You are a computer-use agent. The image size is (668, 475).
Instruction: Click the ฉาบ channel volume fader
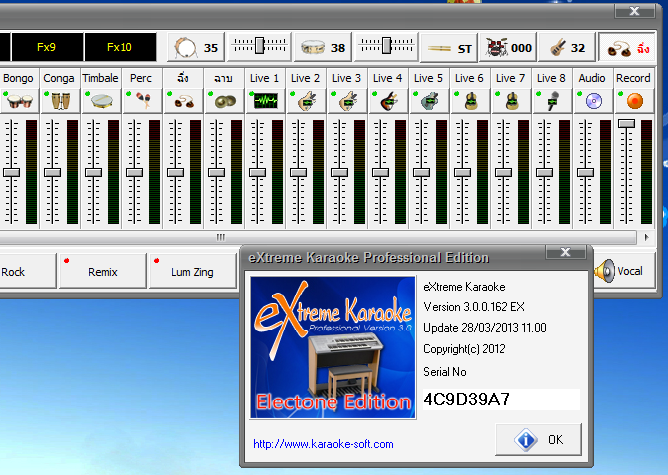pos(216,173)
